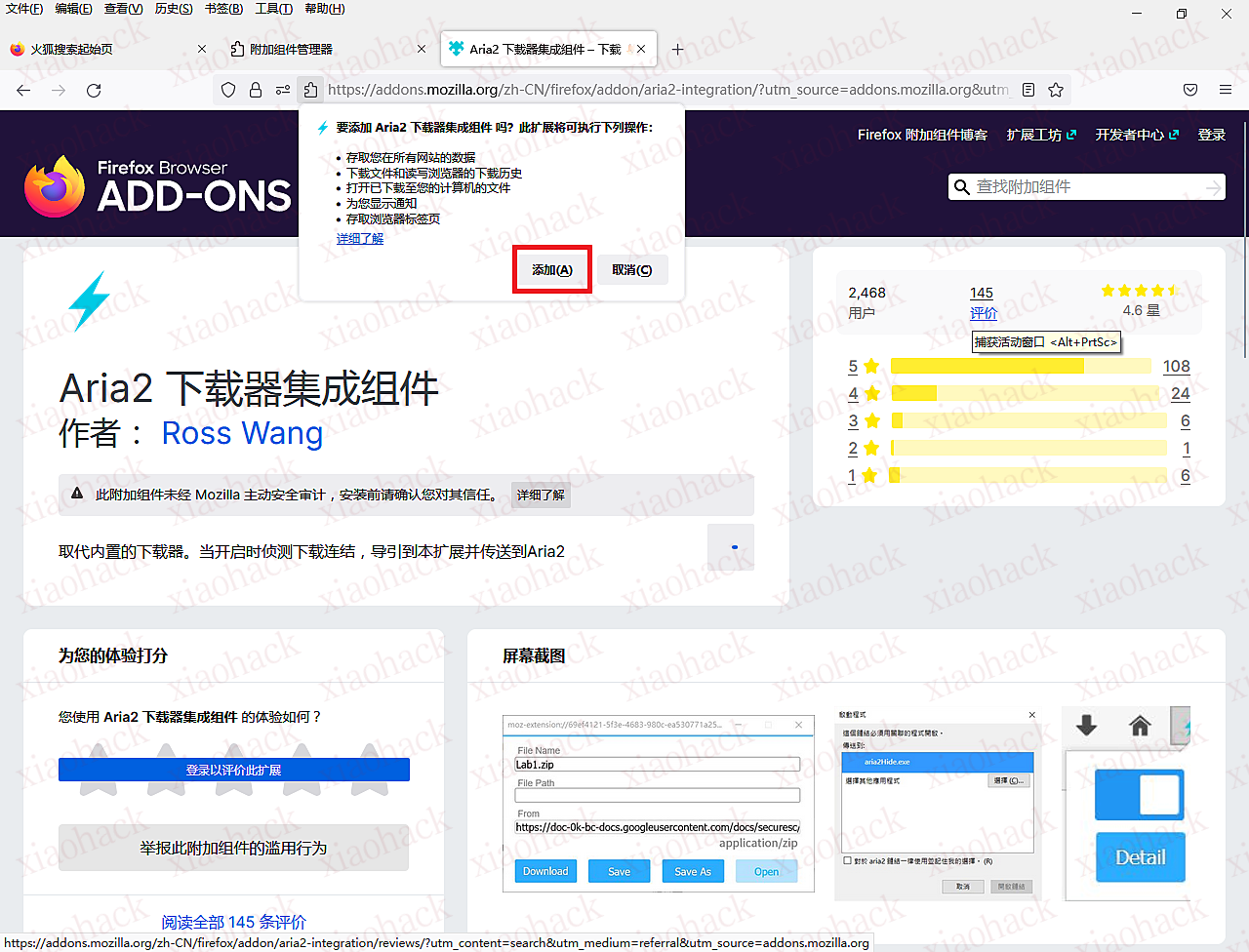Click 登录以评价此扩展 button
Image resolution: width=1249 pixels, height=952 pixels.
click(x=233, y=770)
